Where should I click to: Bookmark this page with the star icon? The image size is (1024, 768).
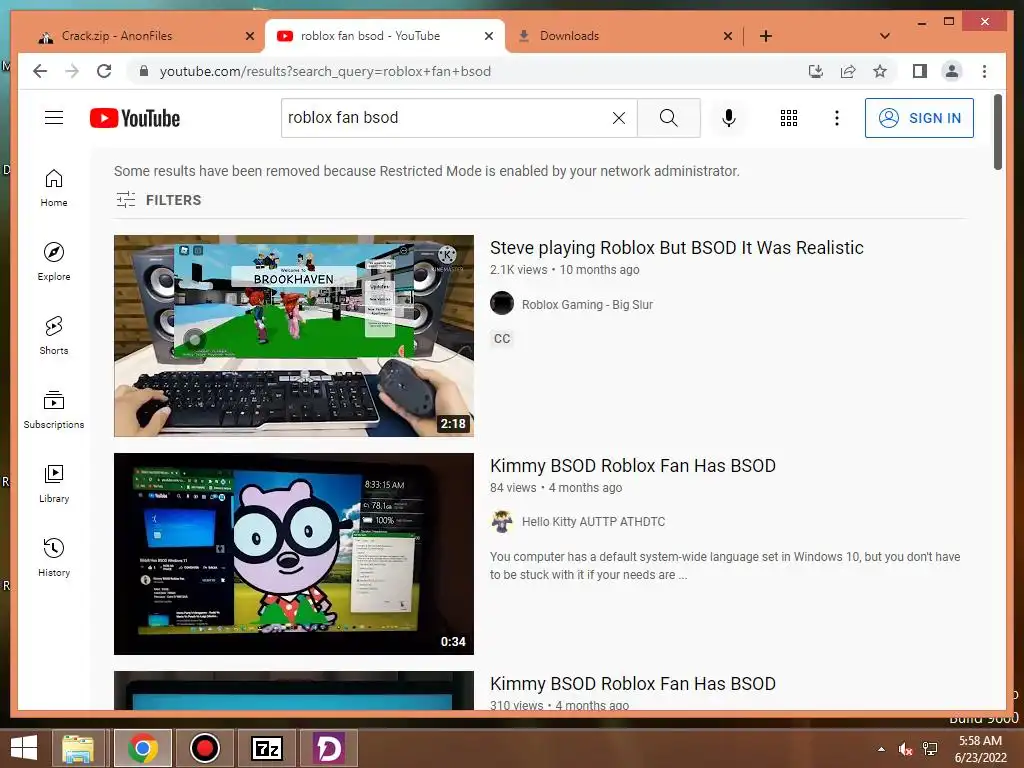tap(880, 71)
